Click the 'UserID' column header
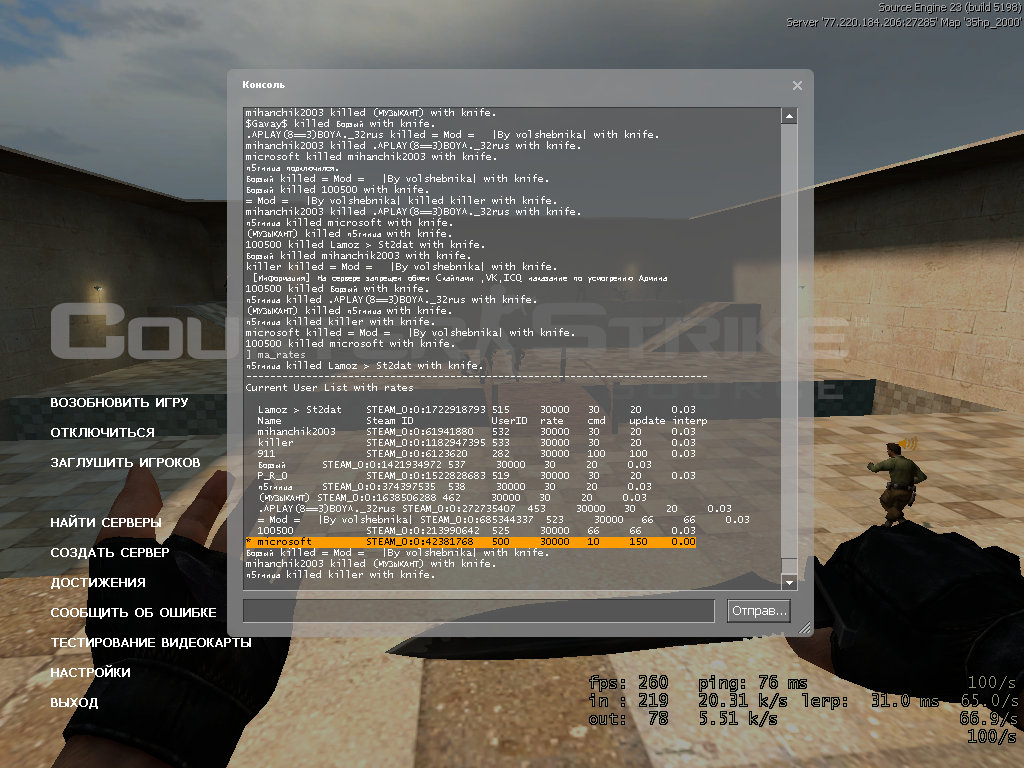 (x=509, y=421)
